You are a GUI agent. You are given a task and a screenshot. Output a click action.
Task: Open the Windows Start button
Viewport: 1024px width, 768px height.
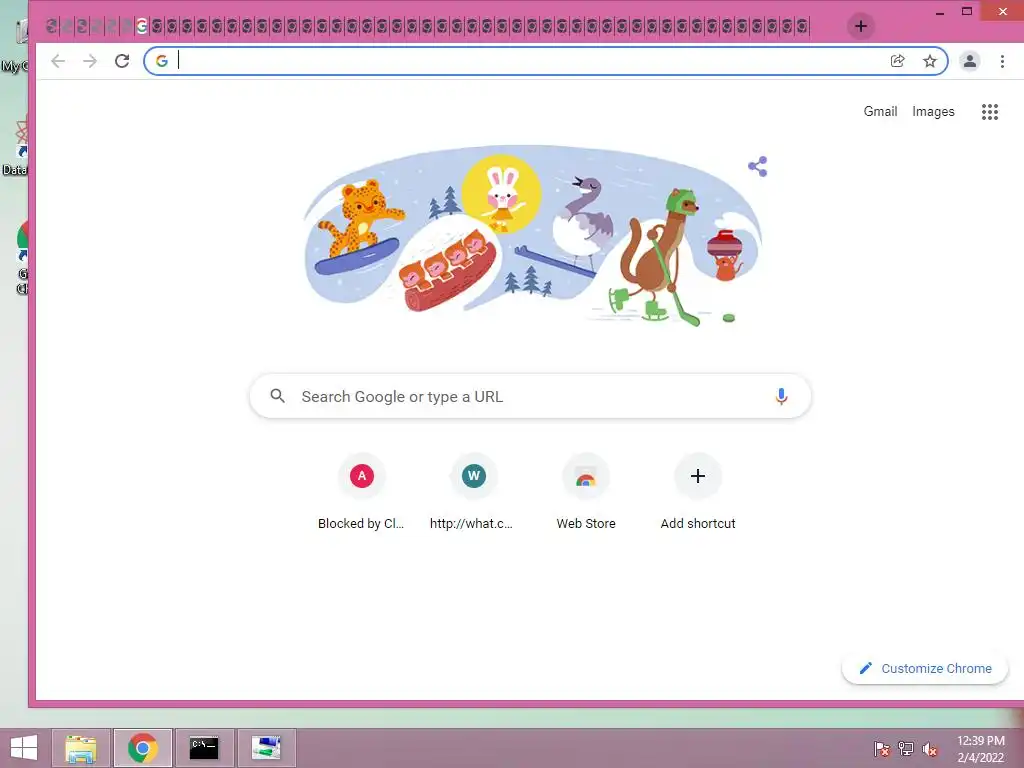(24, 748)
